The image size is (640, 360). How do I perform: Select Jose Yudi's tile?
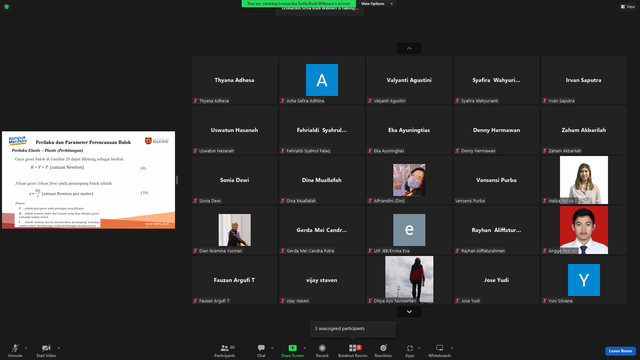(x=496, y=280)
